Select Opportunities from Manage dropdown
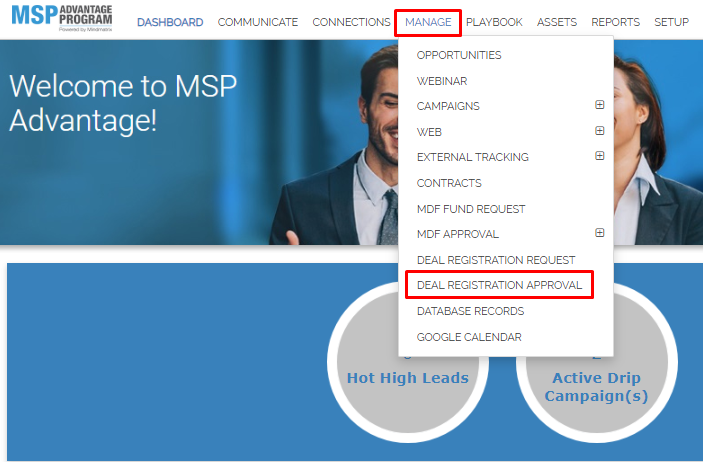The height and width of the screenshot is (462, 703). pyautogui.click(x=459, y=55)
